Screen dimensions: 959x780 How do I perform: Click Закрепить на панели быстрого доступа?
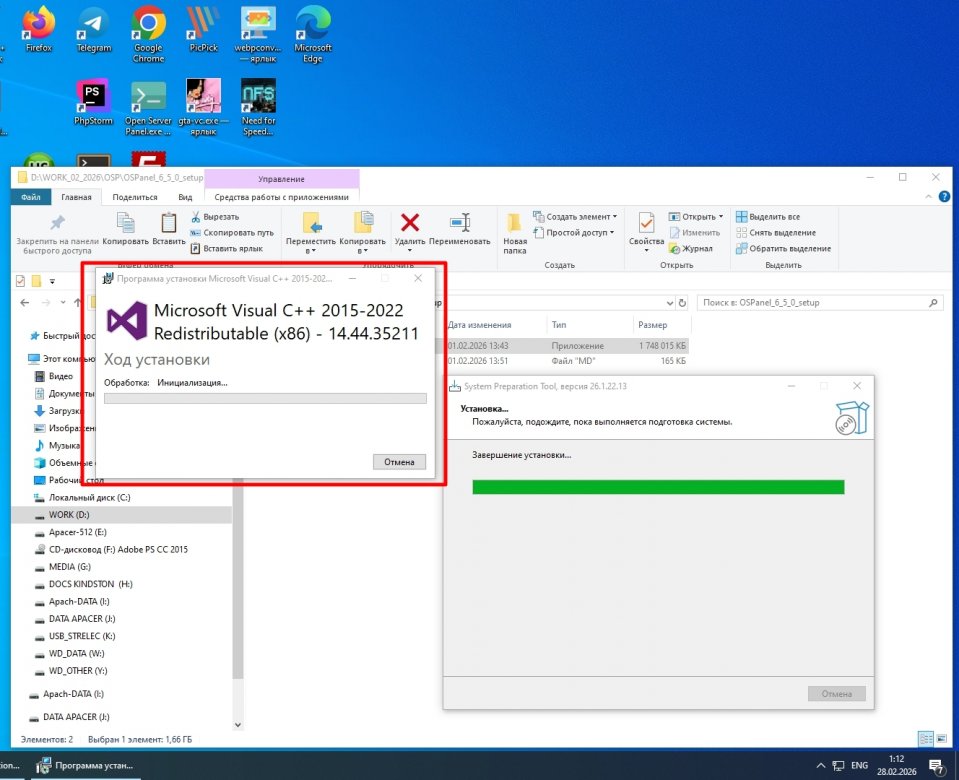click(x=57, y=234)
